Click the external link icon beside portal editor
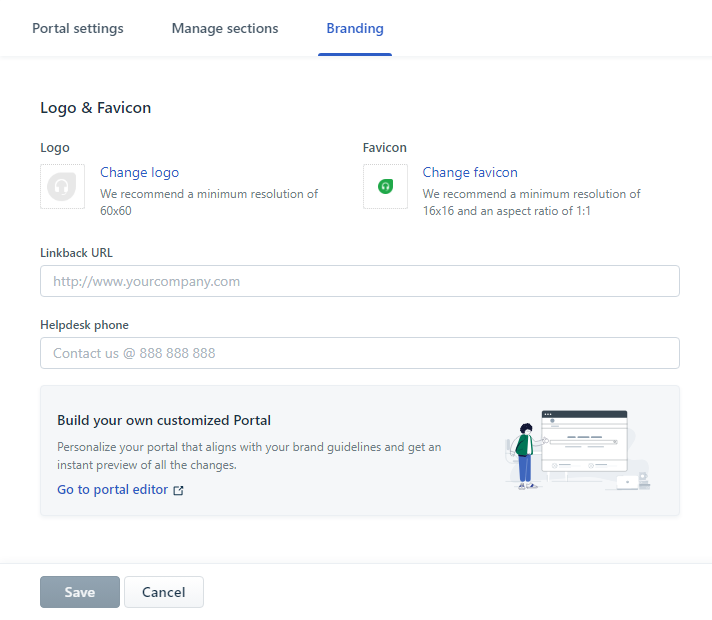712x620 pixels. pyautogui.click(x=179, y=491)
